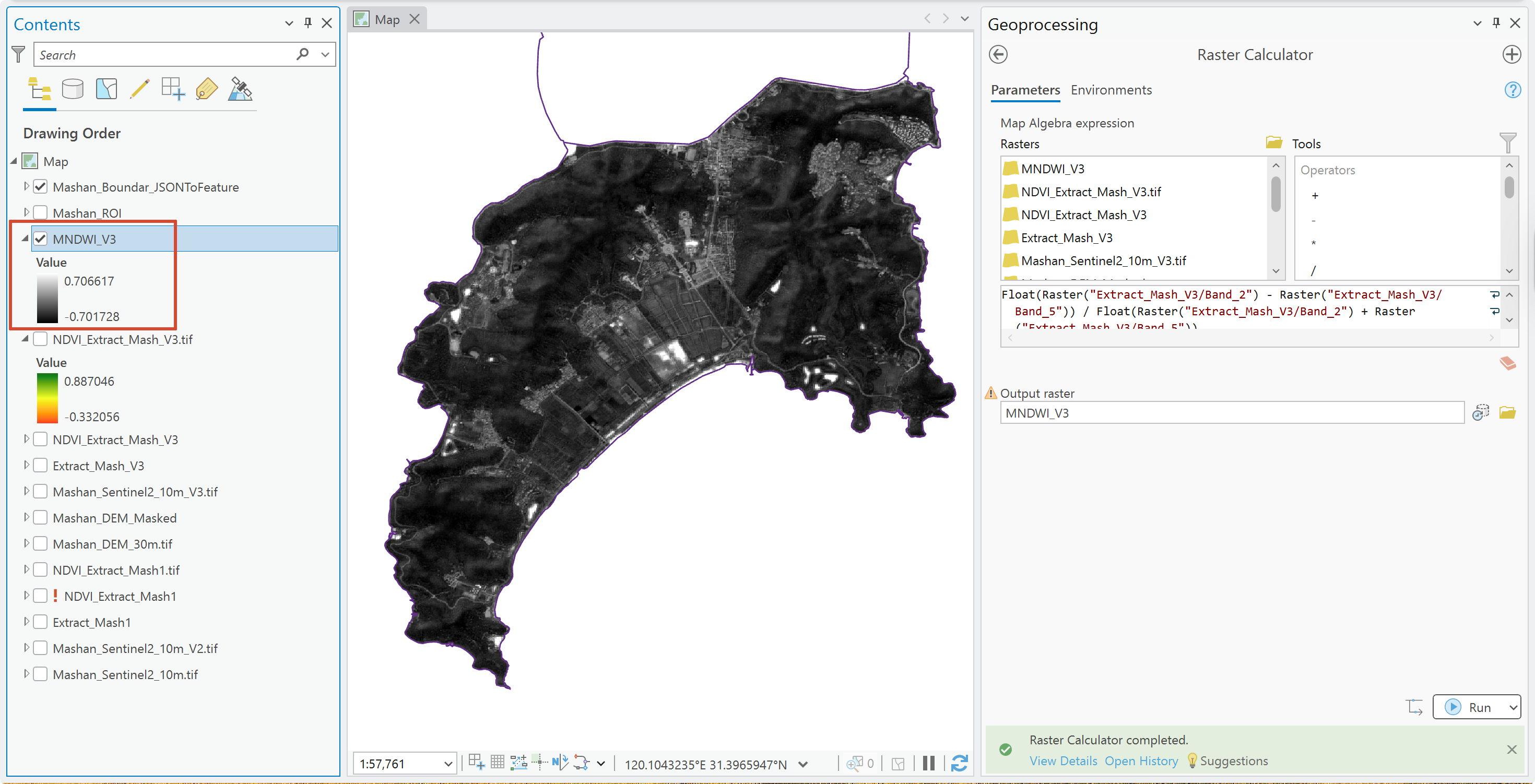Open Contents search options dropdown

pos(325,54)
